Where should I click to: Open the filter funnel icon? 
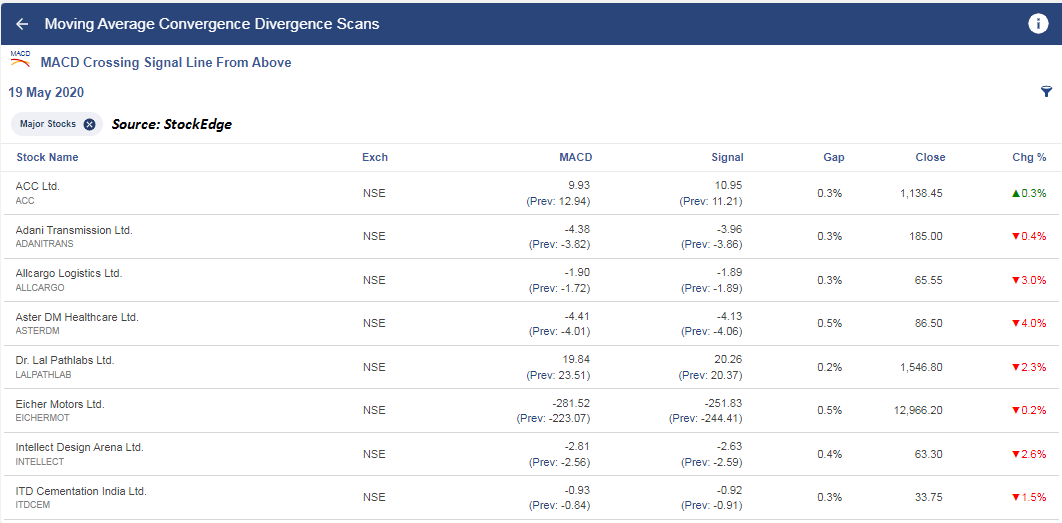pos(1046,92)
